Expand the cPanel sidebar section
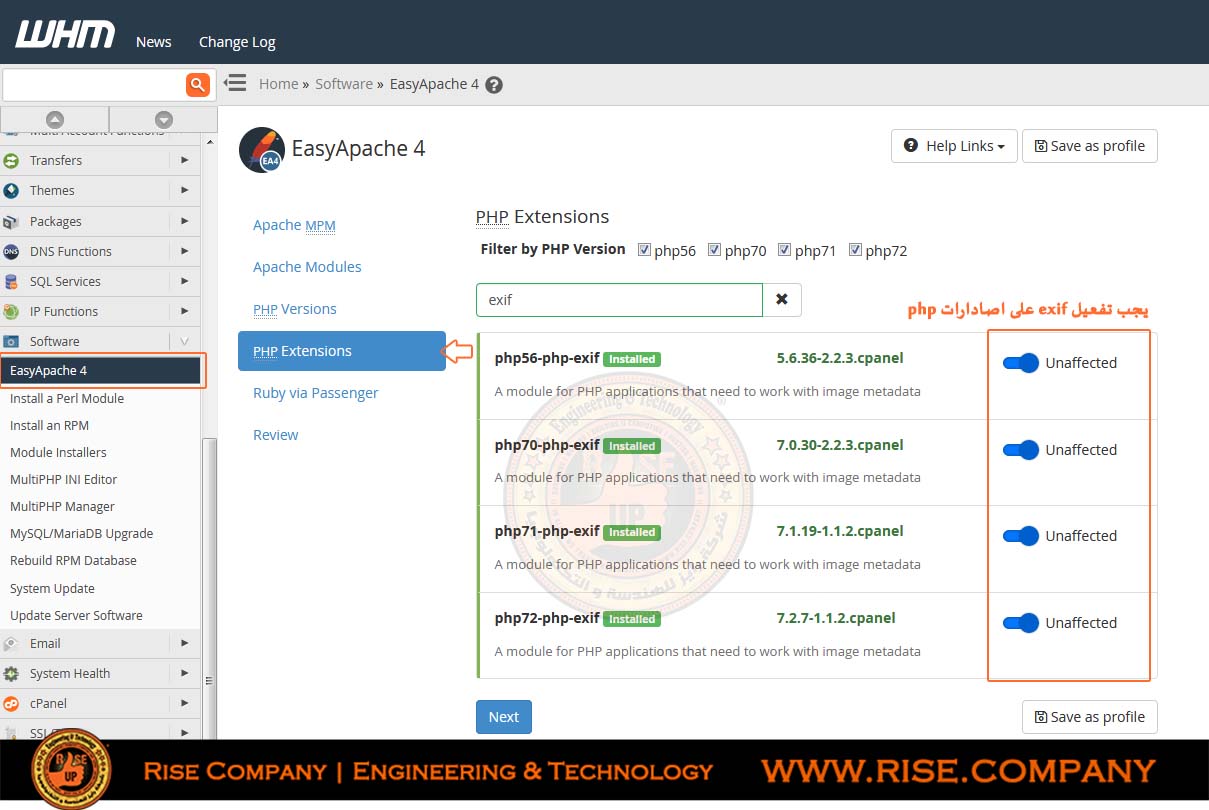 click(185, 703)
